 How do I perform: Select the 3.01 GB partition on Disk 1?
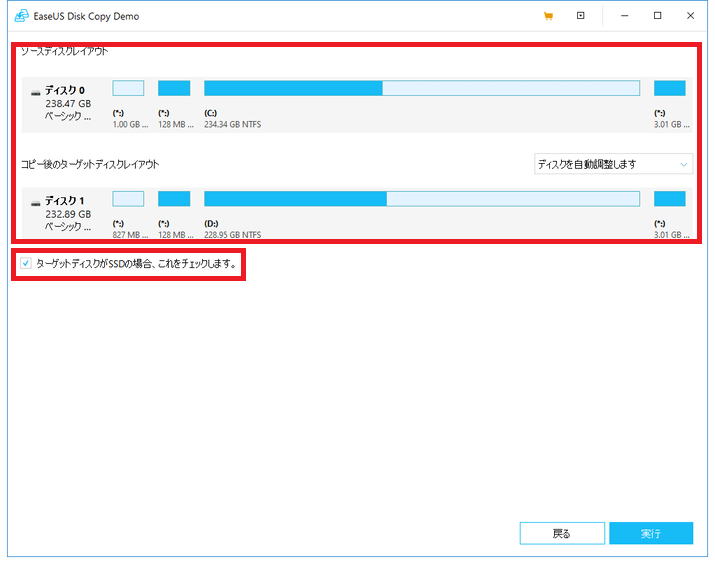669,198
